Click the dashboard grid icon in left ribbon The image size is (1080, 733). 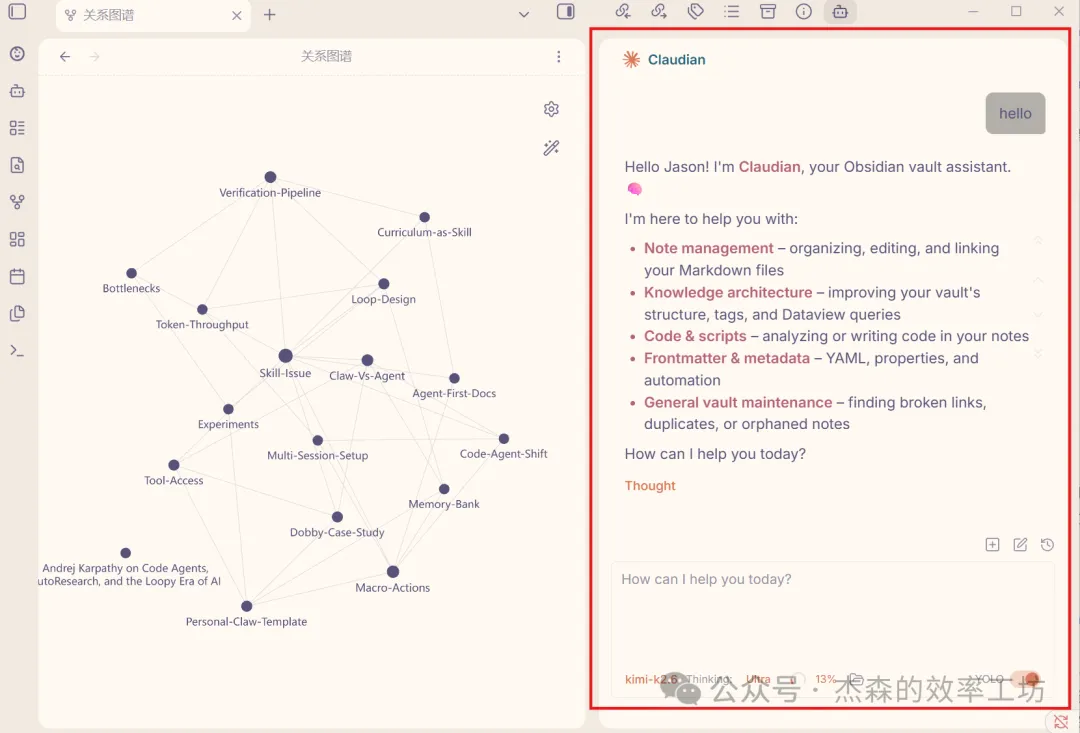point(17,239)
